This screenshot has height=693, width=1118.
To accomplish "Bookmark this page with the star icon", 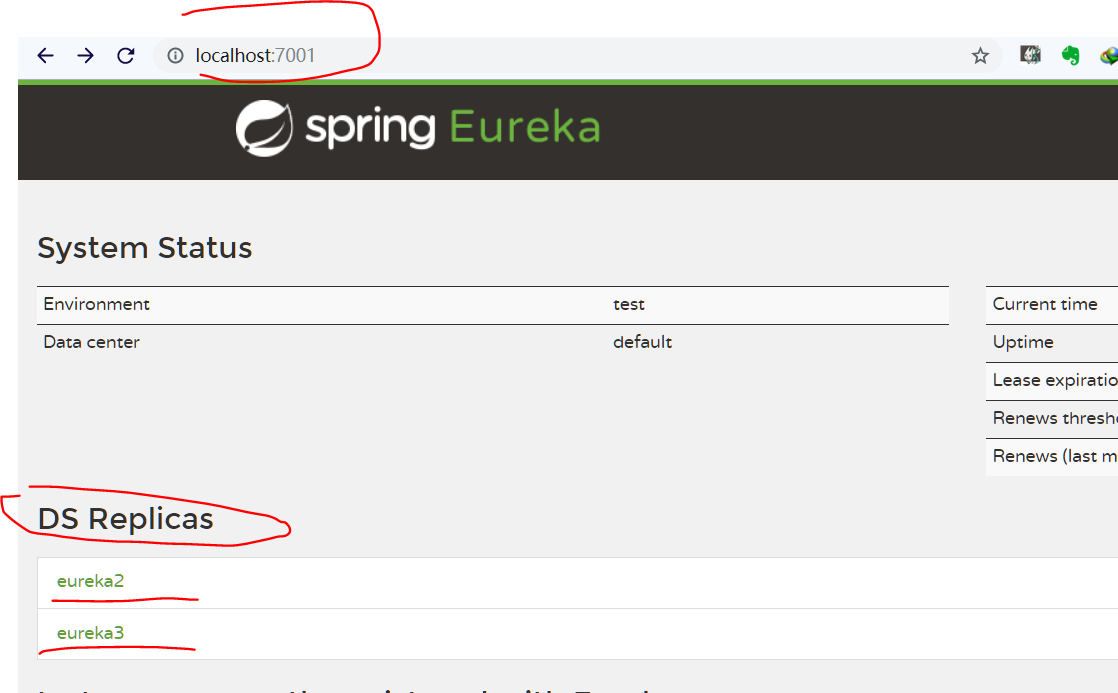I will coord(980,55).
